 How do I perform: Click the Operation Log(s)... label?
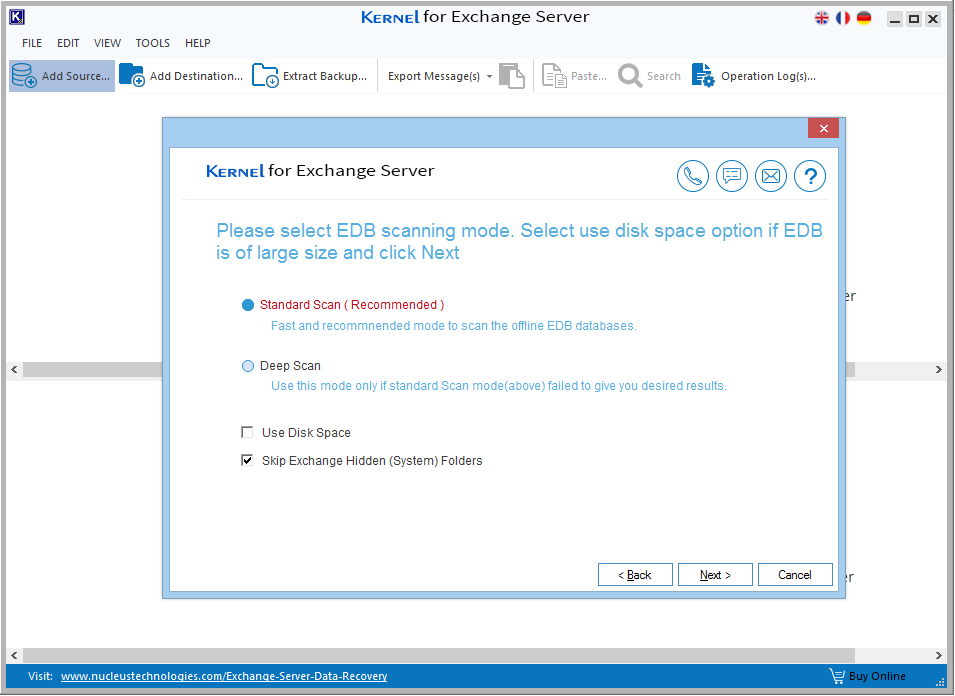pos(768,76)
